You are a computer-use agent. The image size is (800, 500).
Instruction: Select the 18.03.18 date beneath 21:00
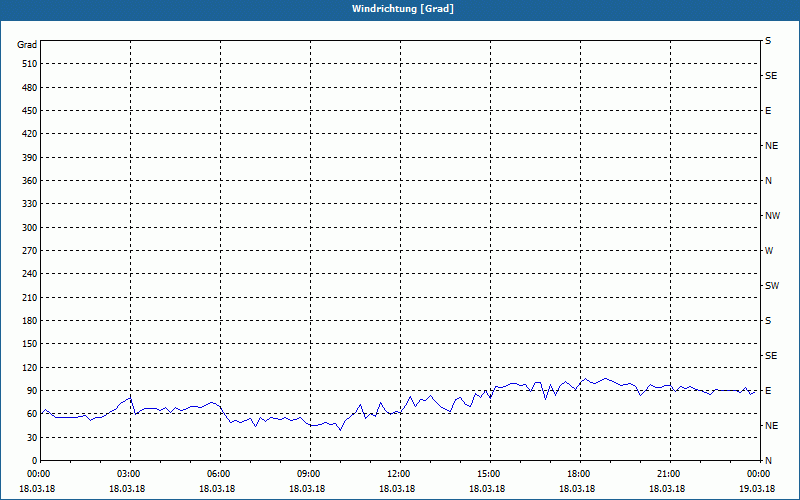point(667,489)
